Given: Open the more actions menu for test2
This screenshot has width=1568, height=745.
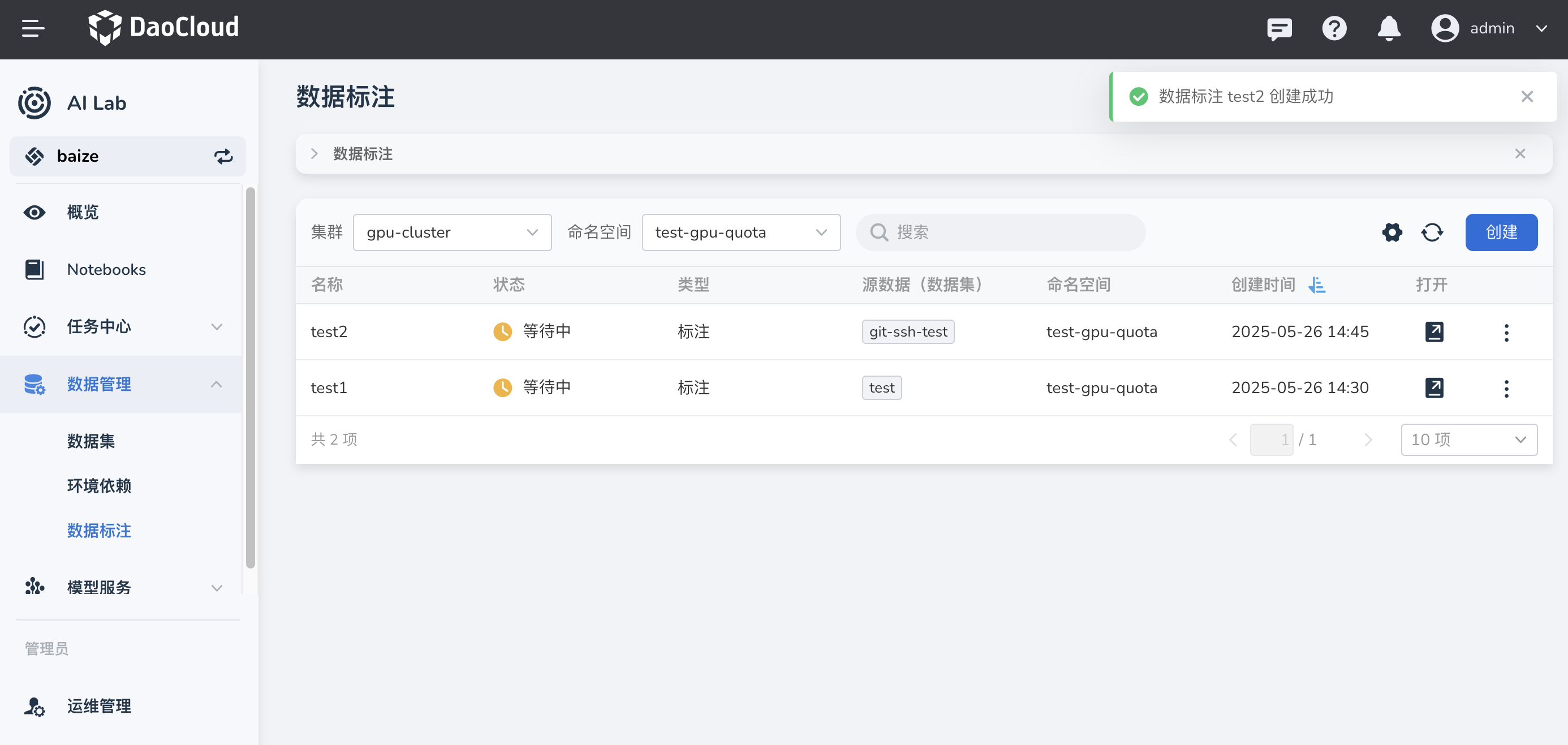Looking at the screenshot, I should (1506, 332).
